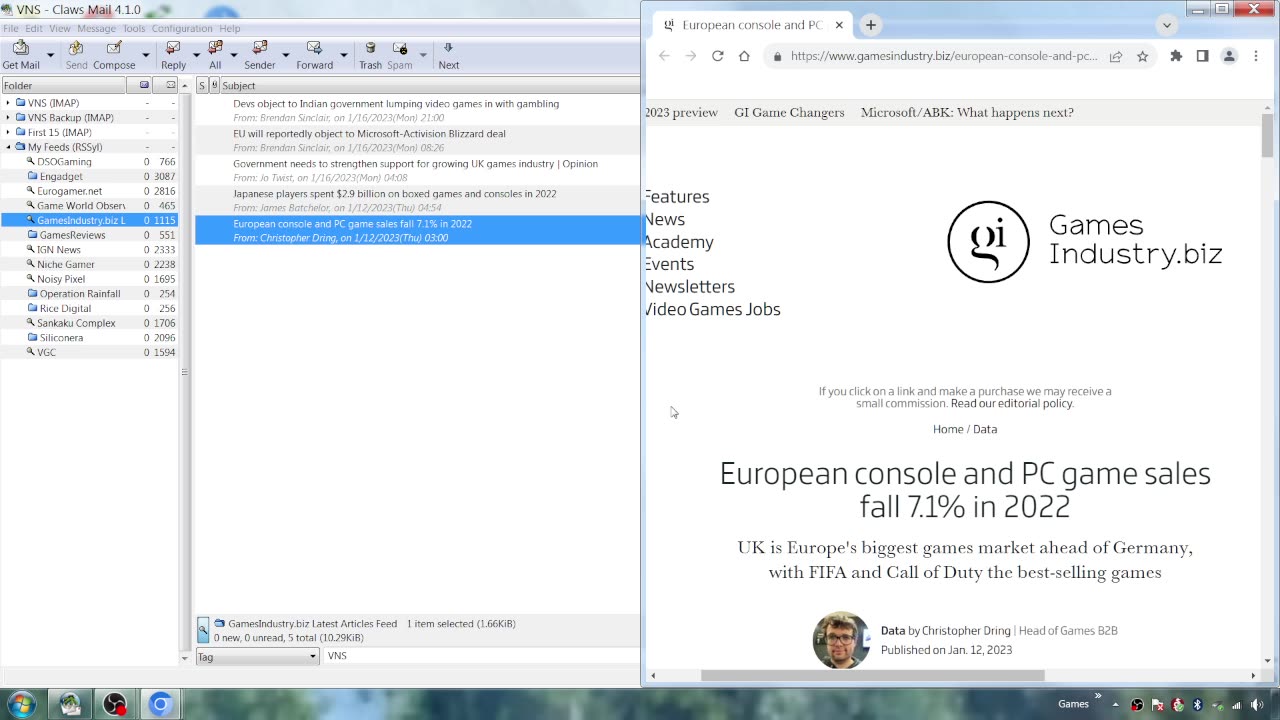Select the Sankaku Complex feed
This screenshot has height=720, width=1280.
(x=76, y=323)
